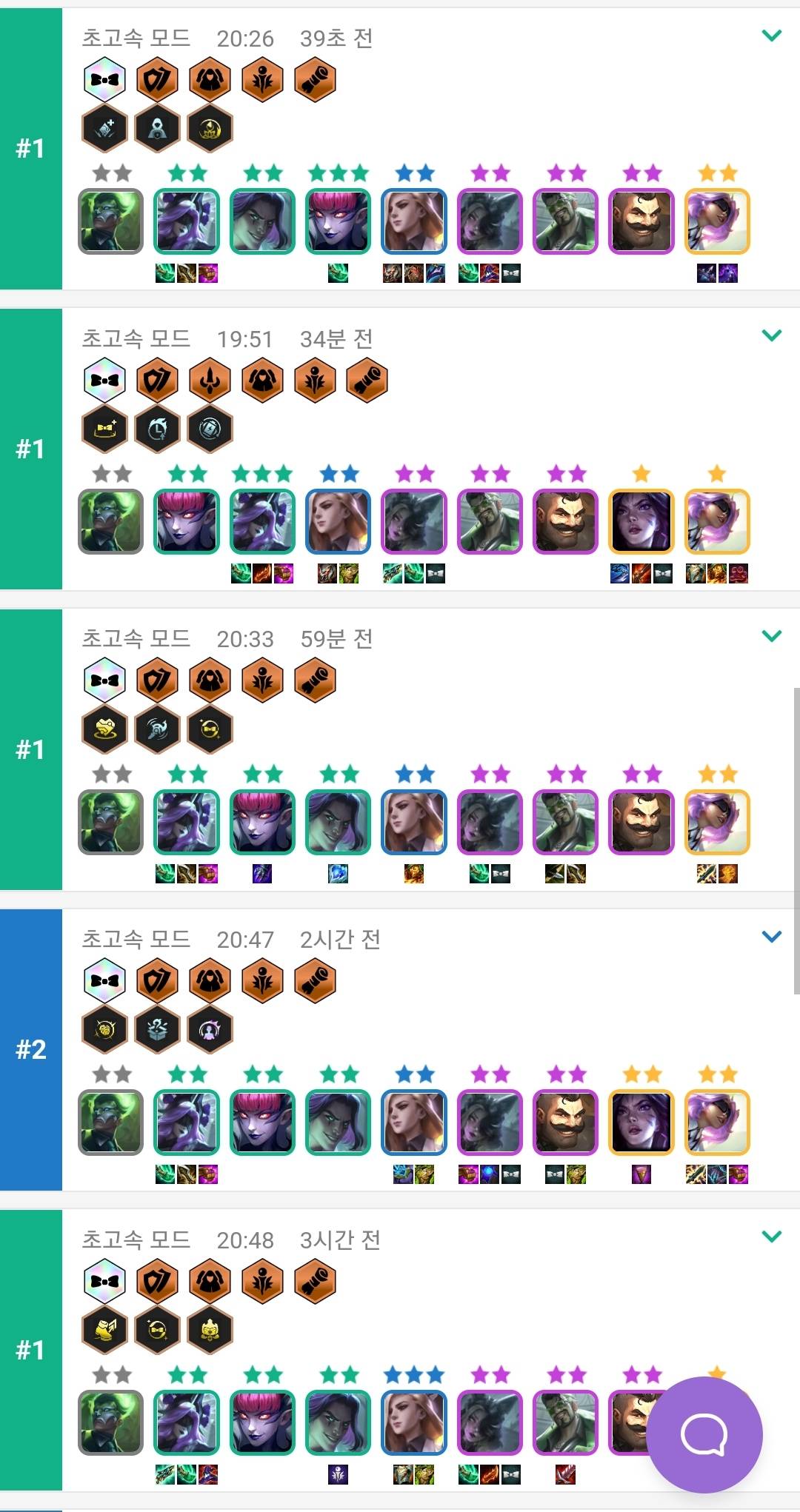
Task: Open the purple chat bubble button
Action: pos(704,1435)
